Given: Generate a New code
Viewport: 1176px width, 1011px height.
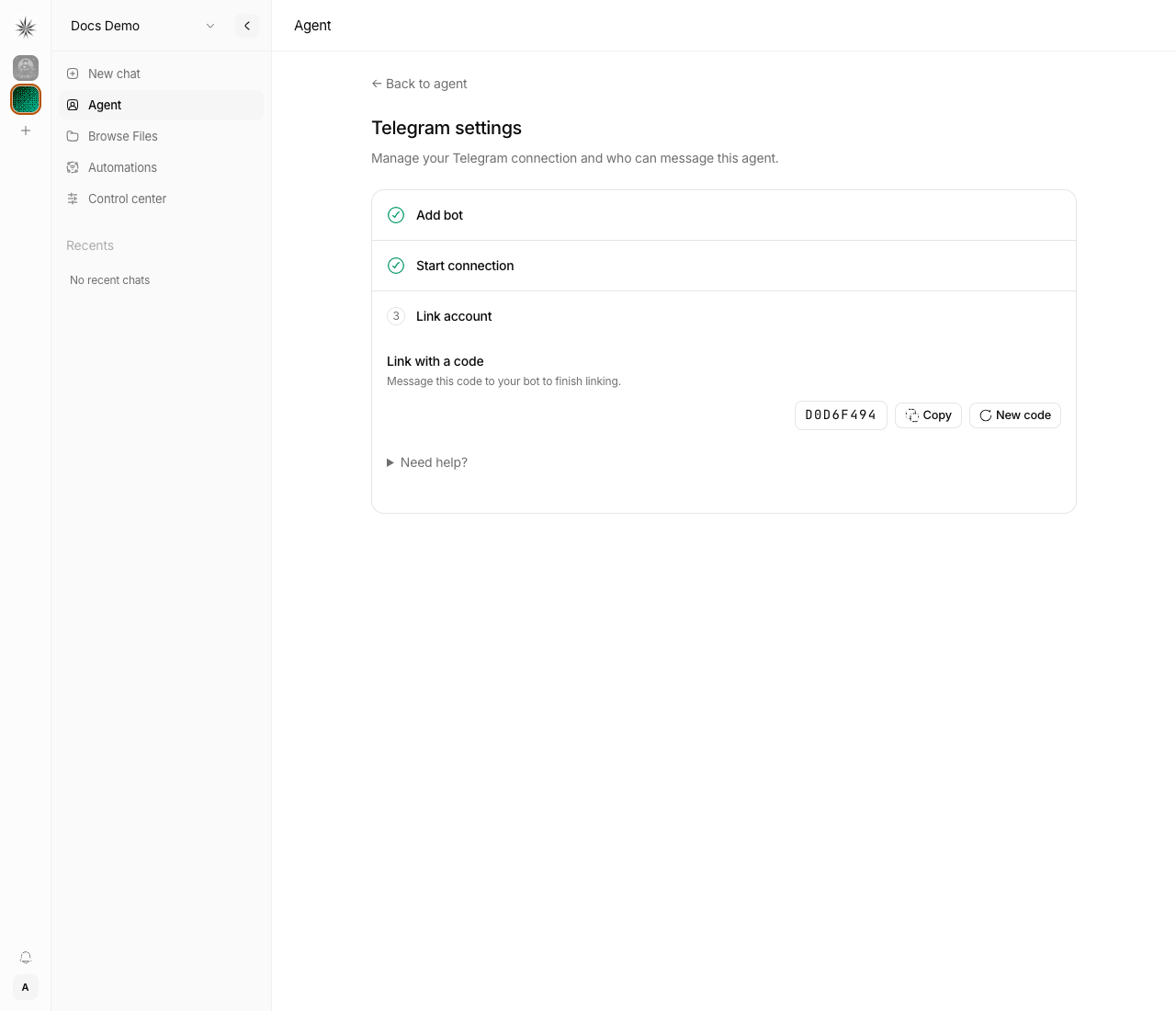Looking at the screenshot, I should (1015, 415).
